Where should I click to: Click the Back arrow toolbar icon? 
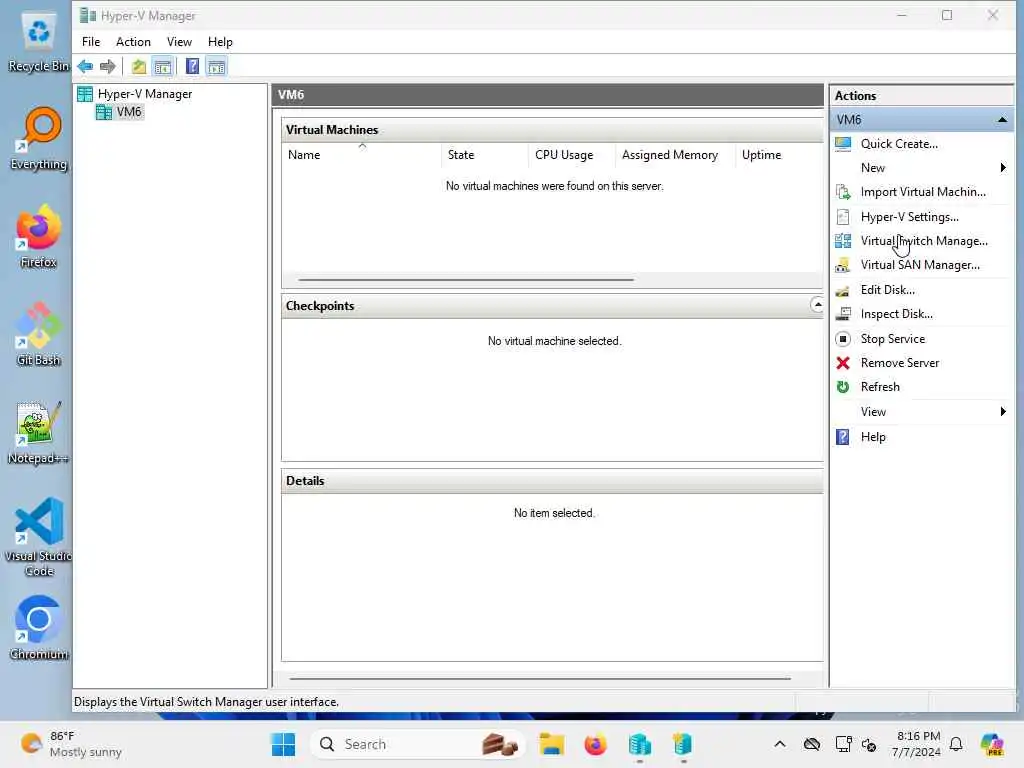point(85,66)
